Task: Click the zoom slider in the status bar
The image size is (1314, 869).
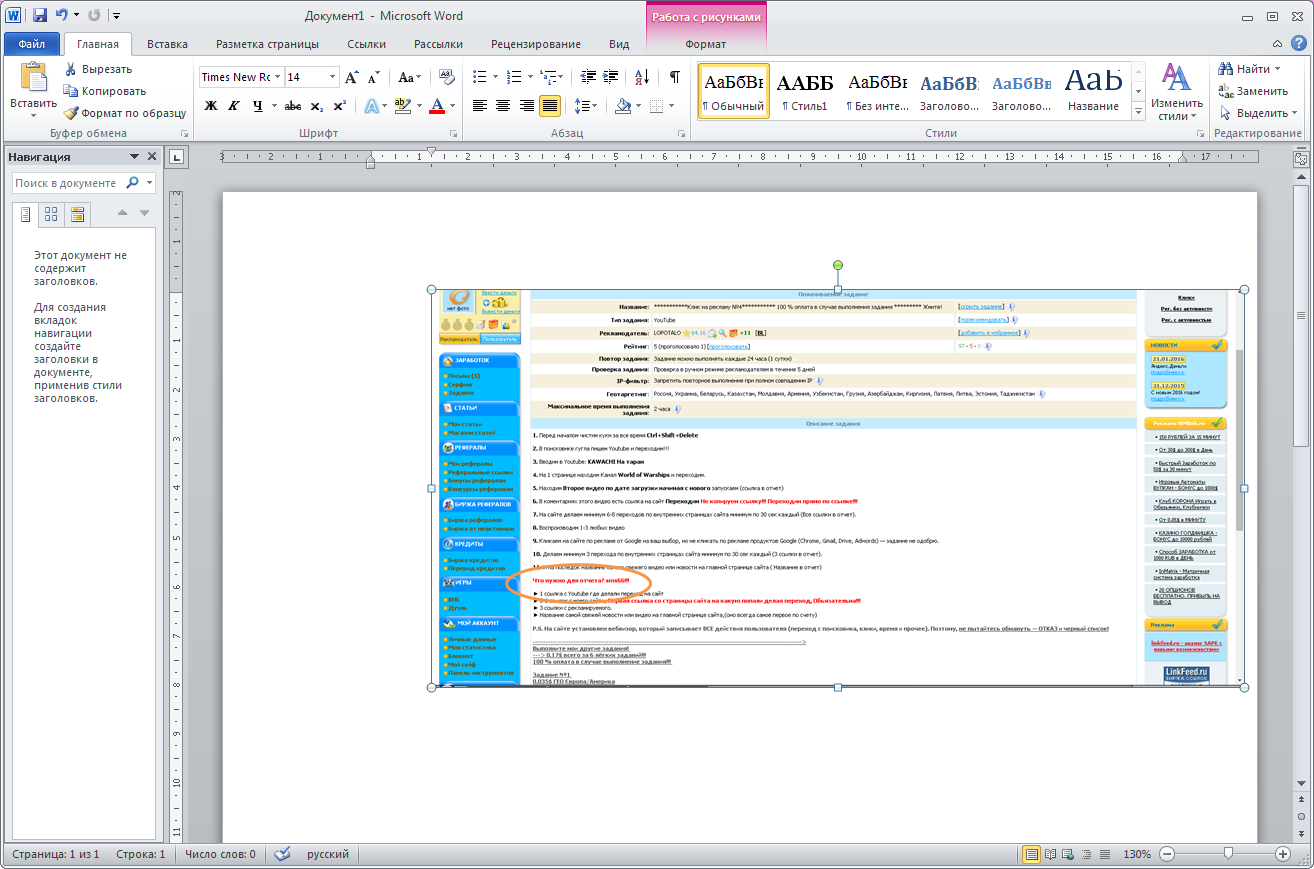Action: [1228, 855]
